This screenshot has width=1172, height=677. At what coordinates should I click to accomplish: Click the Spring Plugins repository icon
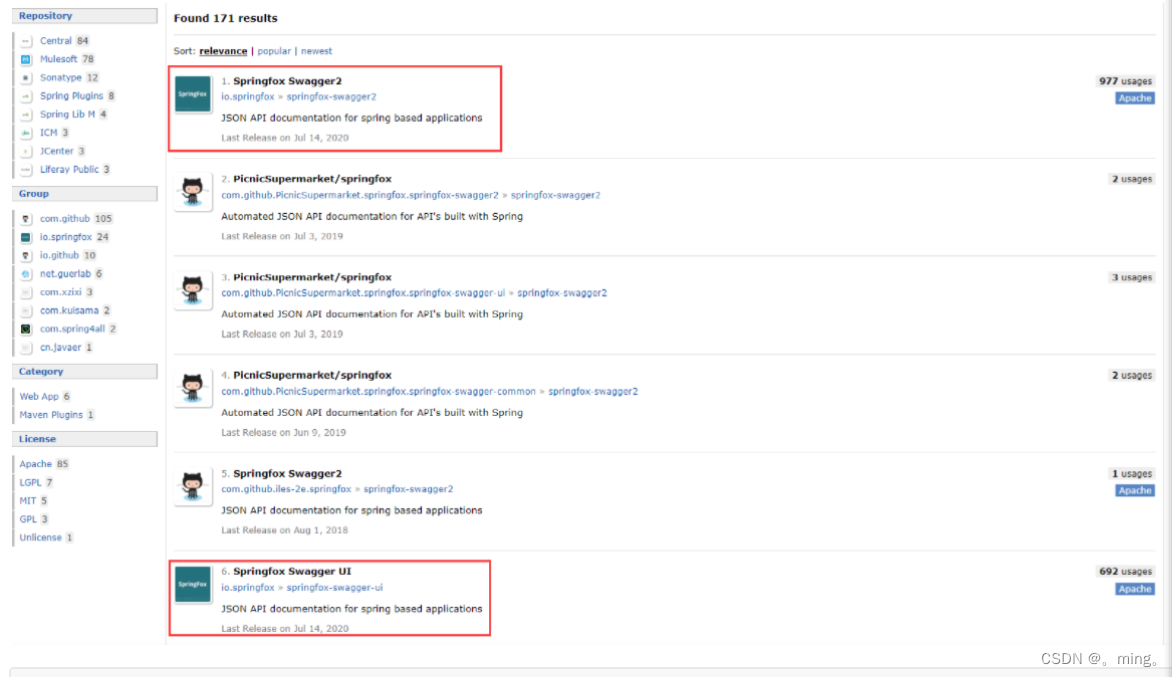26,96
